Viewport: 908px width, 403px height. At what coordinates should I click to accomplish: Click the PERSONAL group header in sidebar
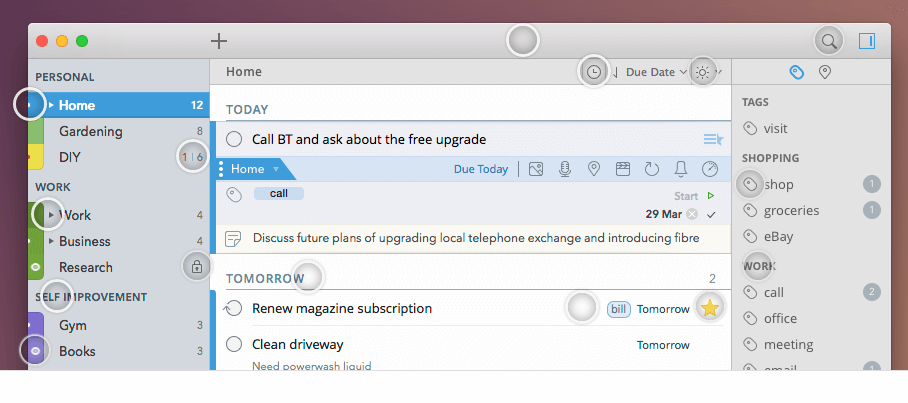click(x=64, y=77)
